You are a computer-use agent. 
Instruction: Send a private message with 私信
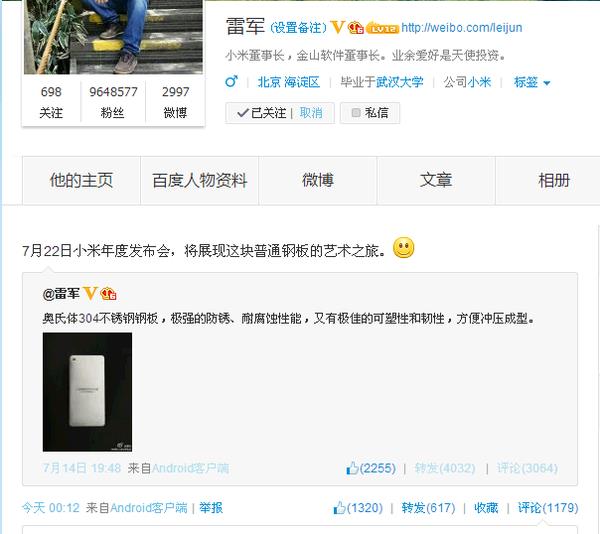(370, 113)
